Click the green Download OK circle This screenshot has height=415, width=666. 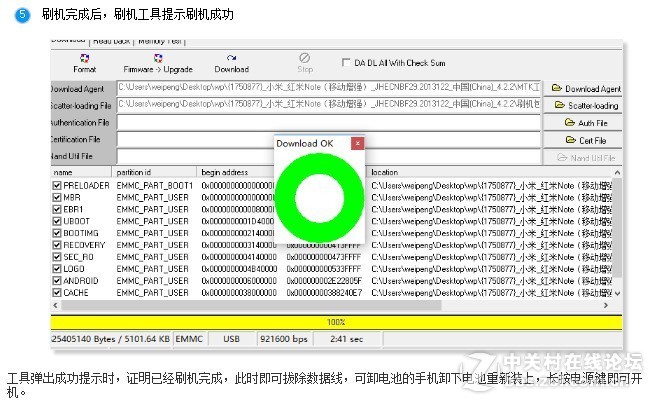(x=320, y=198)
